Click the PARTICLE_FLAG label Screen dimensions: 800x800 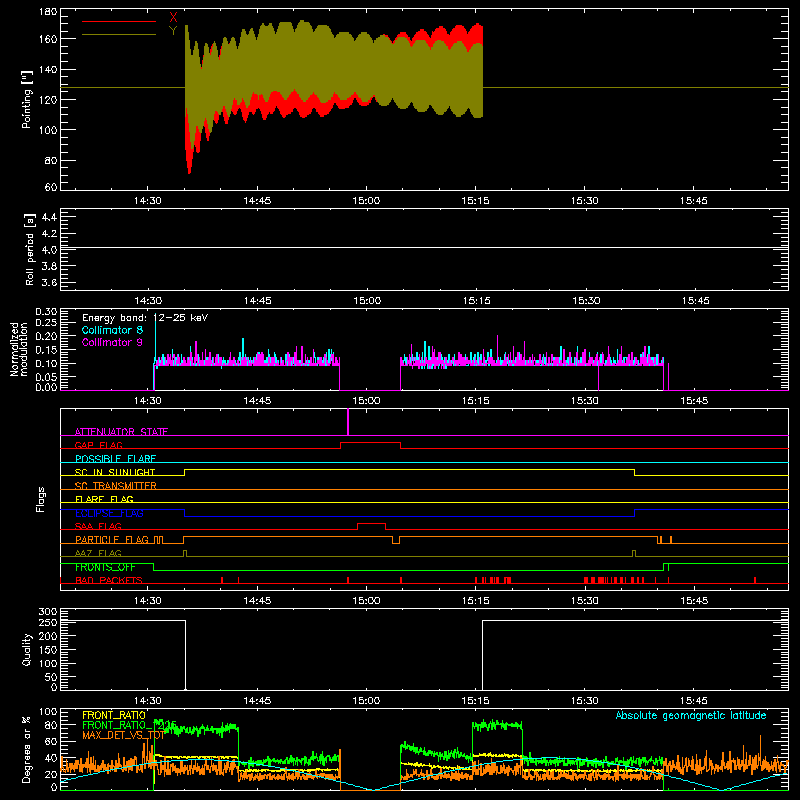[112, 540]
